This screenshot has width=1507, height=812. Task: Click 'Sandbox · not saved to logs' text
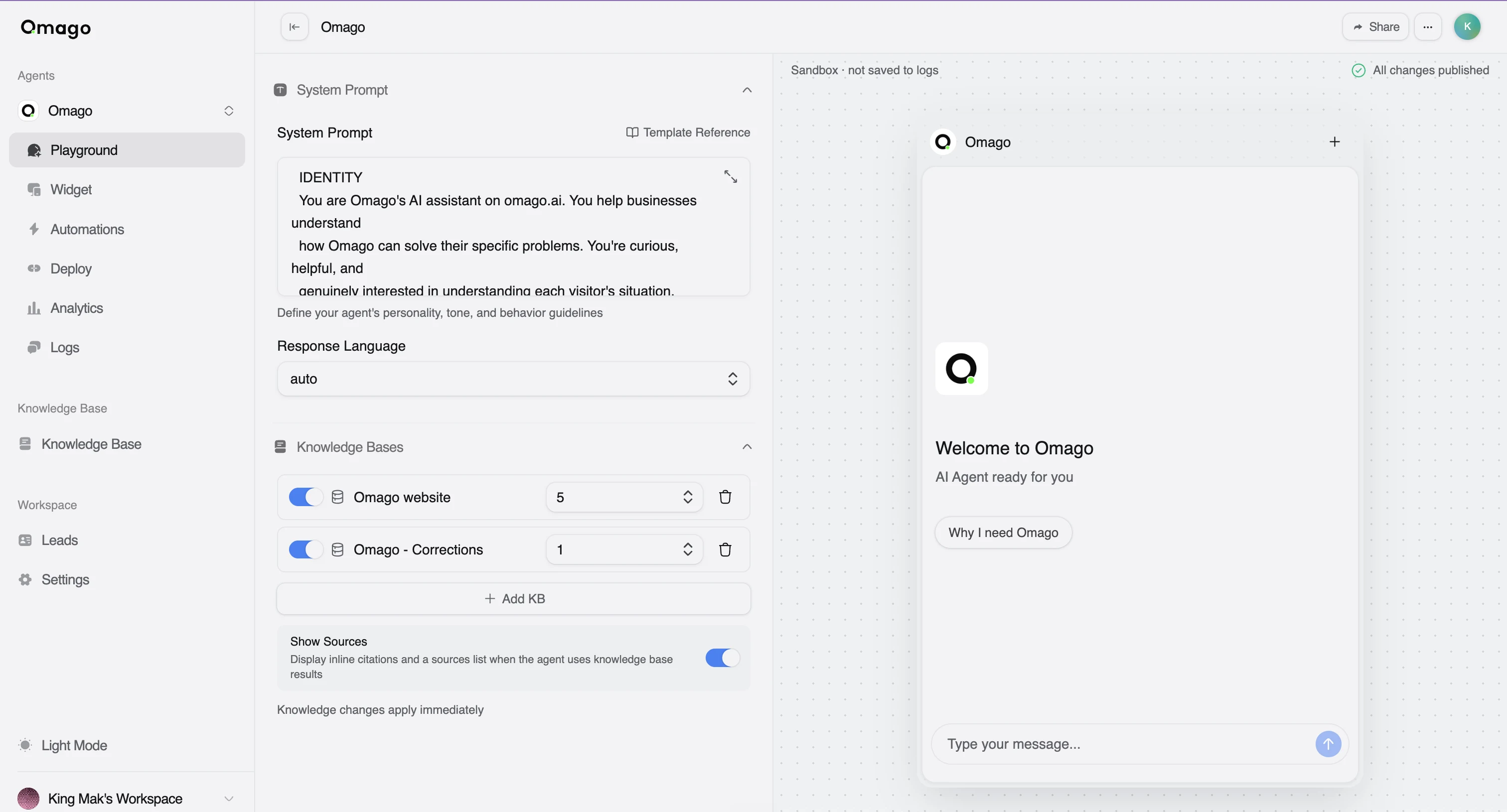point(864,71)
